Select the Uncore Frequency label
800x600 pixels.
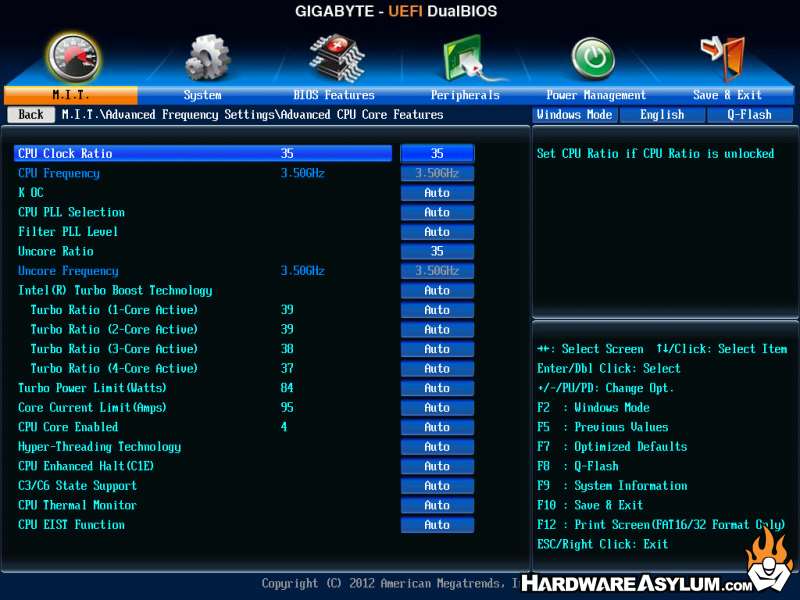[x=68, y=271]
